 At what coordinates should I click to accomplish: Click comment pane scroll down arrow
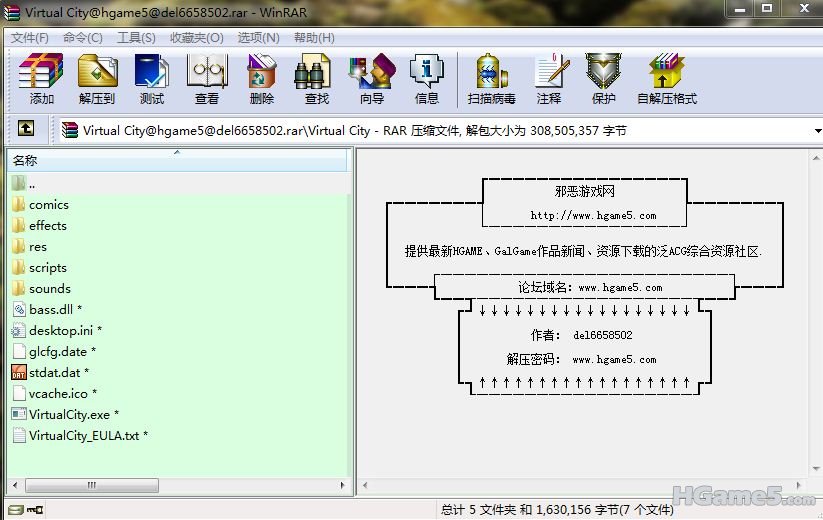click(816, 469)
